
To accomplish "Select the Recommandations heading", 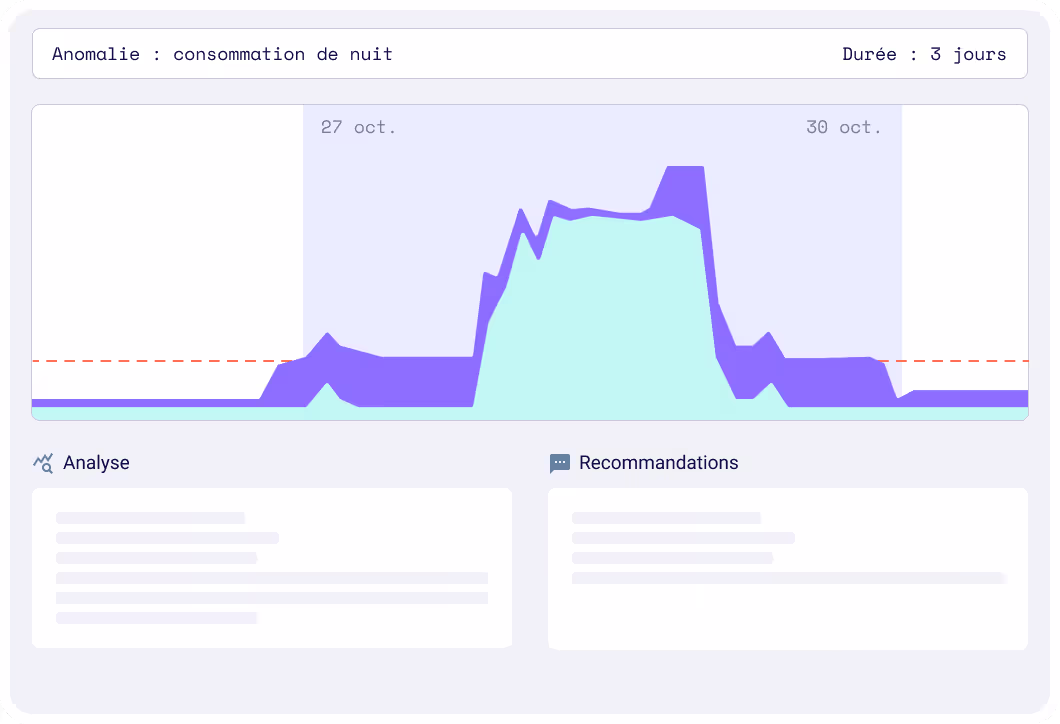I will point(658,463).
